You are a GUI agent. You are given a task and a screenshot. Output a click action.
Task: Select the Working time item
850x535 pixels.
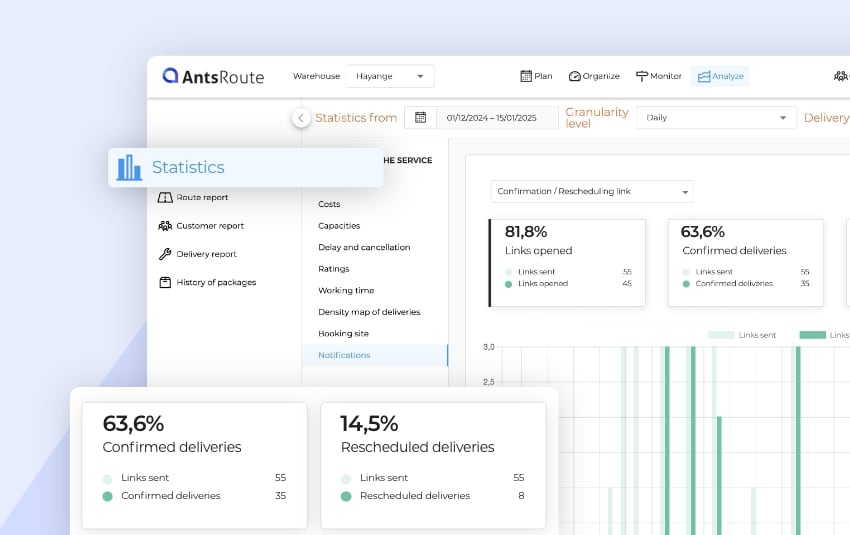[x=346, y=291]
